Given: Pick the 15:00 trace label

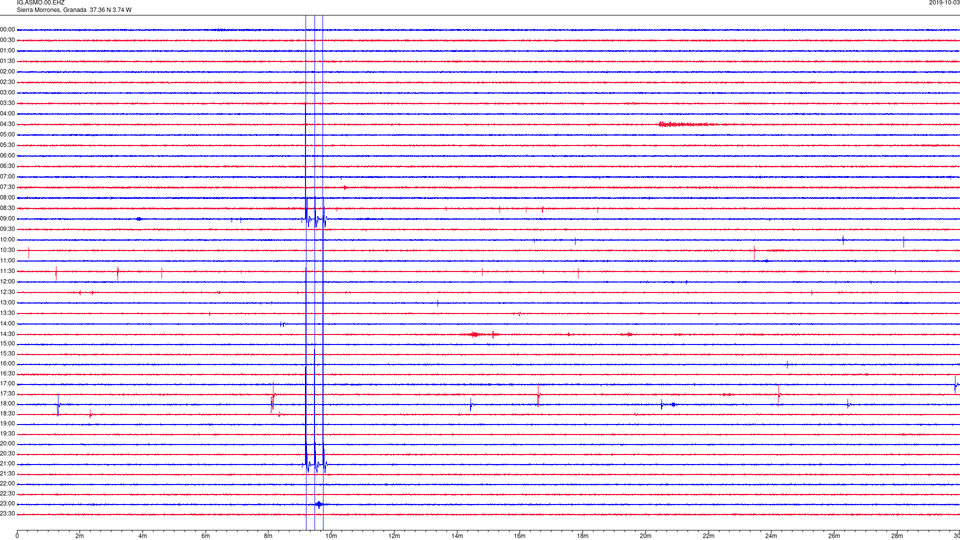Looking at the screenshot, I should click(8, 344).
